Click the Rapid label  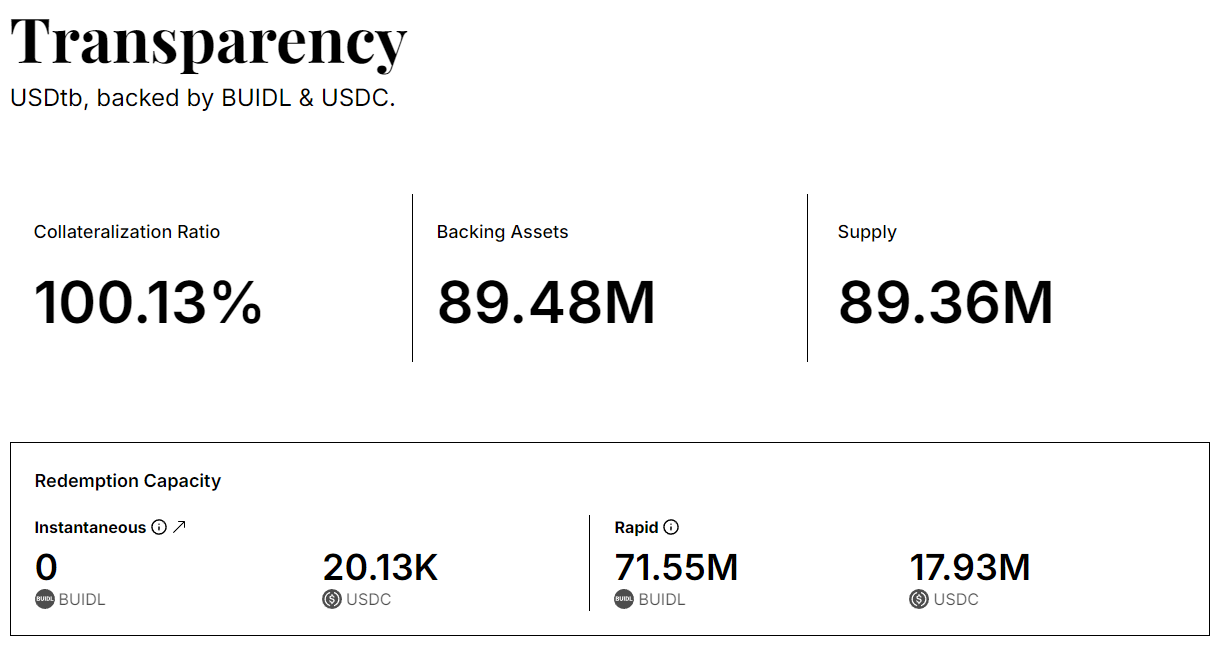(636, 528)
